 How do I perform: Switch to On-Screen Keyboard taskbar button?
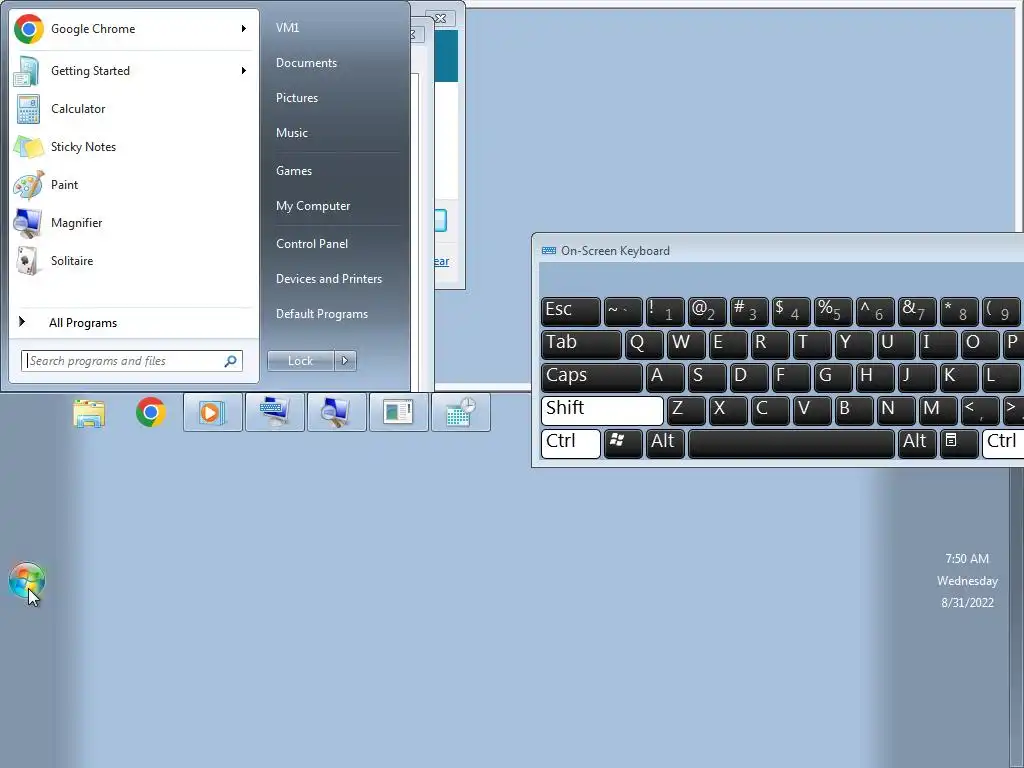pyautogui.click(x=275, y=413)
